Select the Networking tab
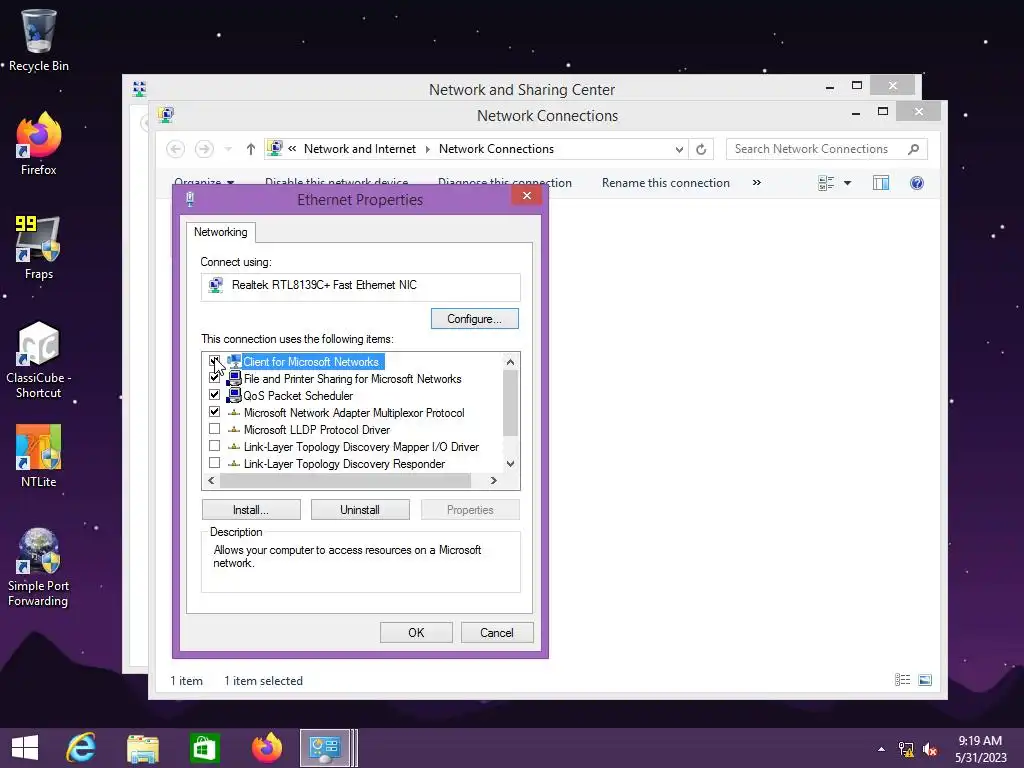This screenshot has height=768, width=1024. [221, 232]
